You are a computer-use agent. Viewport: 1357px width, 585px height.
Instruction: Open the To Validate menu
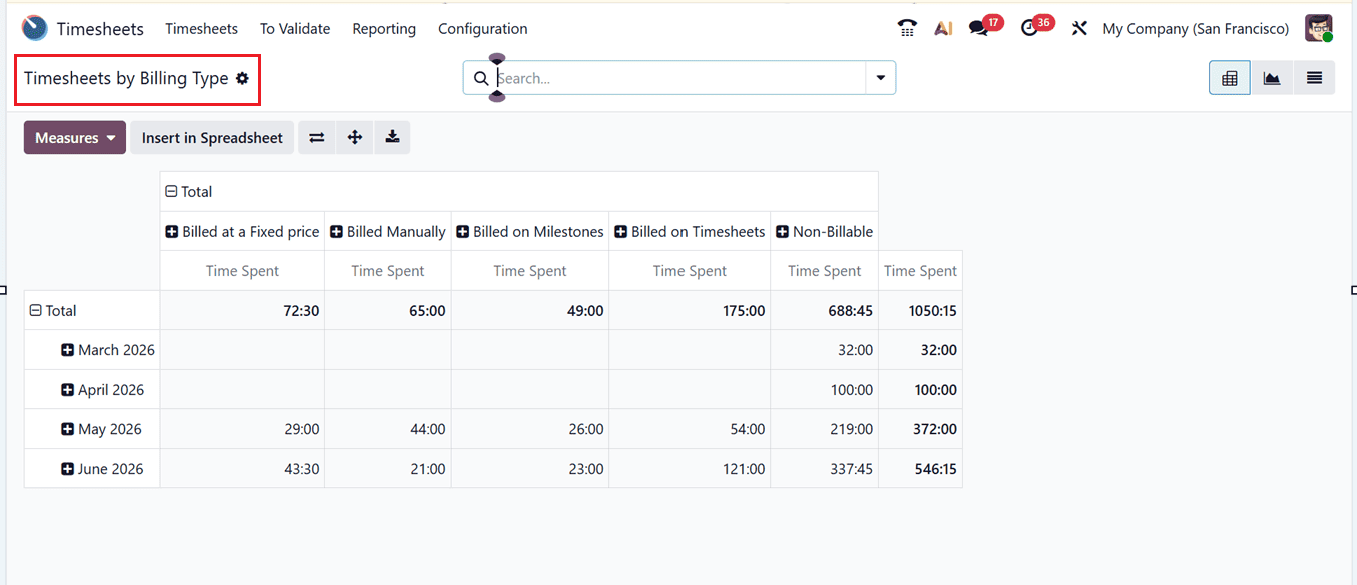[295, 29]
